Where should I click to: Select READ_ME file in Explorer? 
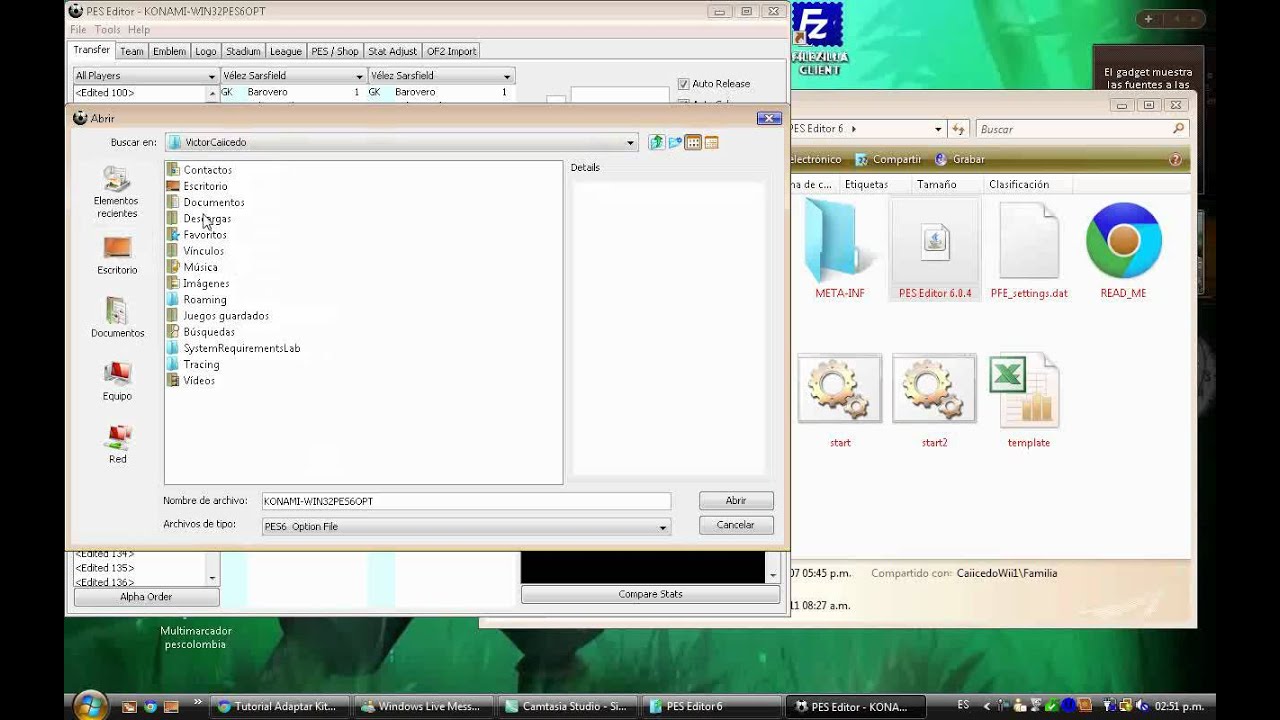click(1123, 250)
